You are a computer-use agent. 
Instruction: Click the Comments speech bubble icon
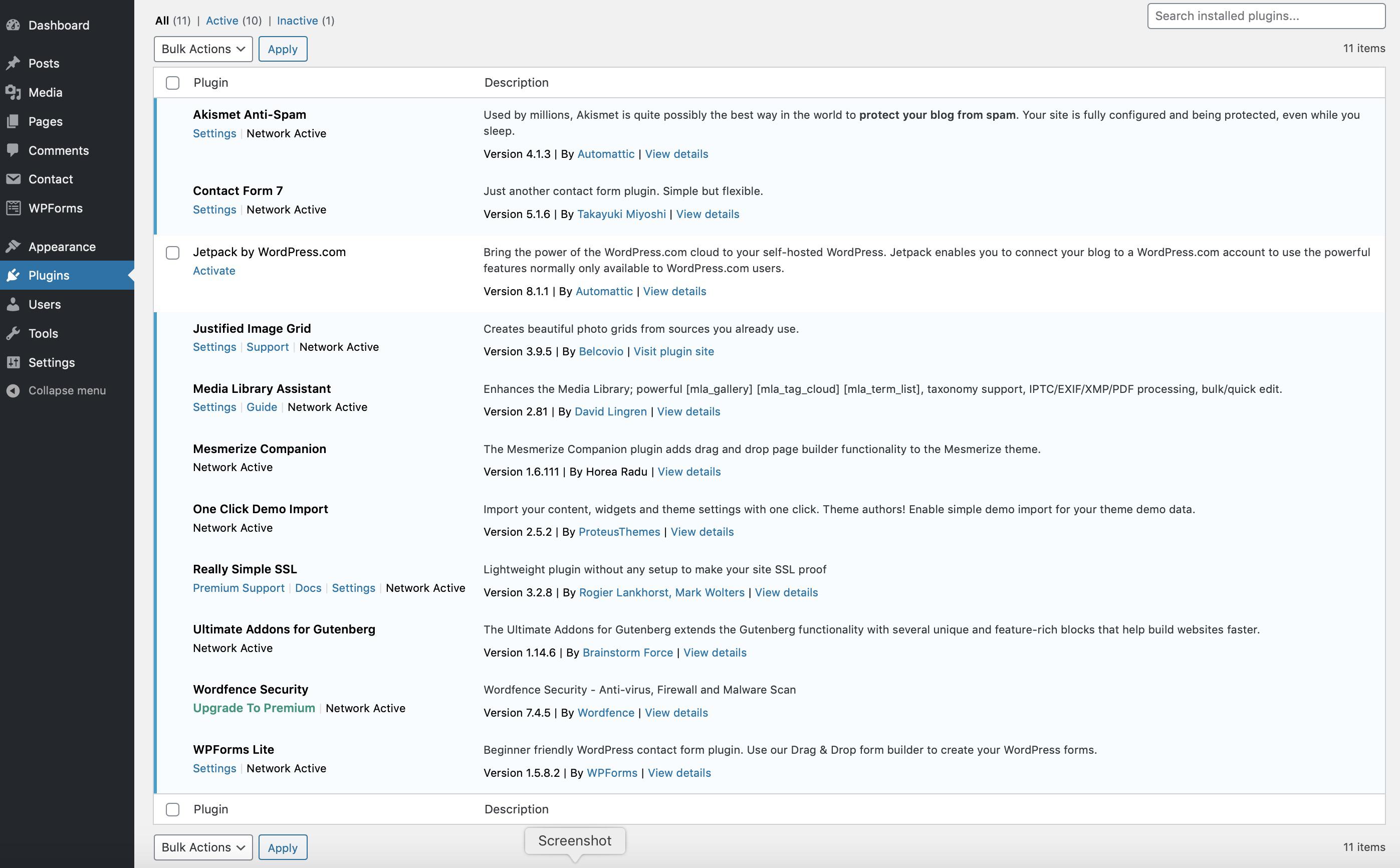click(x=13, y=150)
